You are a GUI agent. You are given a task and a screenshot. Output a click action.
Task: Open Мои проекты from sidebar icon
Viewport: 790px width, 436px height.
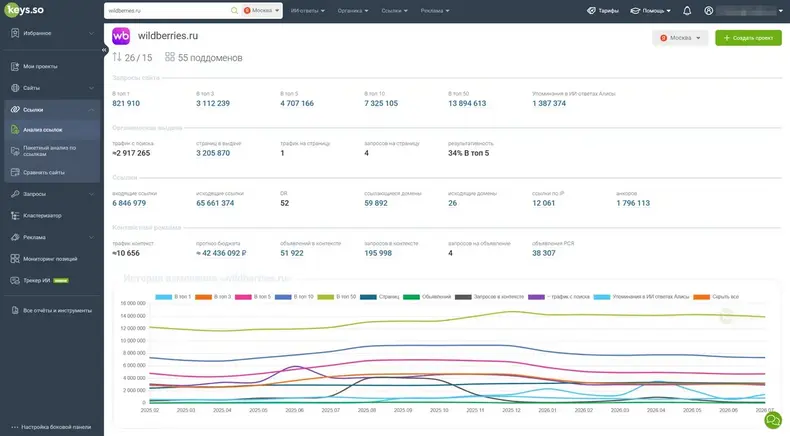[x=15, y=66]
